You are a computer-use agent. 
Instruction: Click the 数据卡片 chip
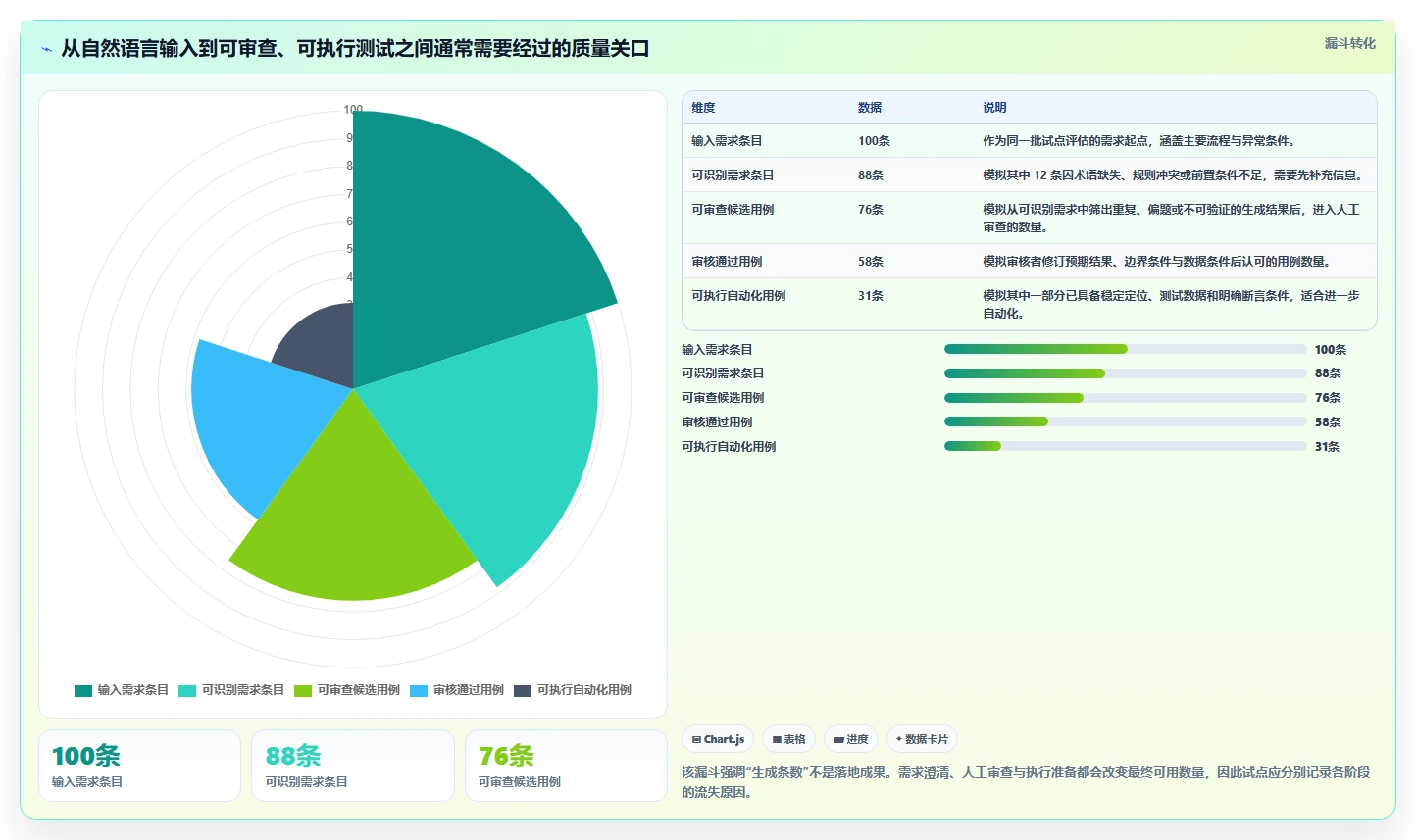[x=922, y=739]
